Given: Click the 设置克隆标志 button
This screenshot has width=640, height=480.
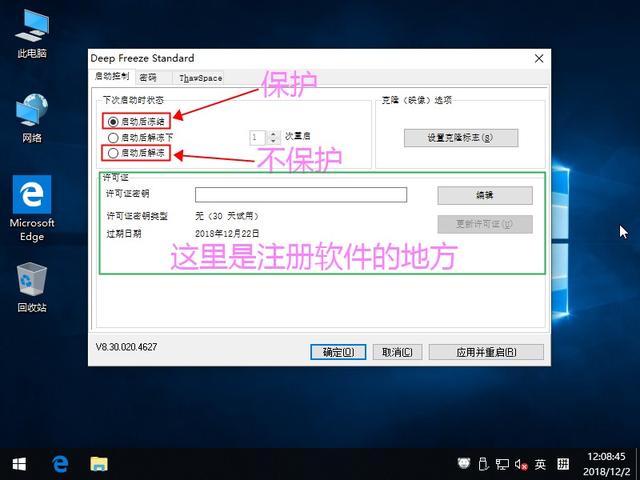Looking at the screenshot, I should coord(461,138).
